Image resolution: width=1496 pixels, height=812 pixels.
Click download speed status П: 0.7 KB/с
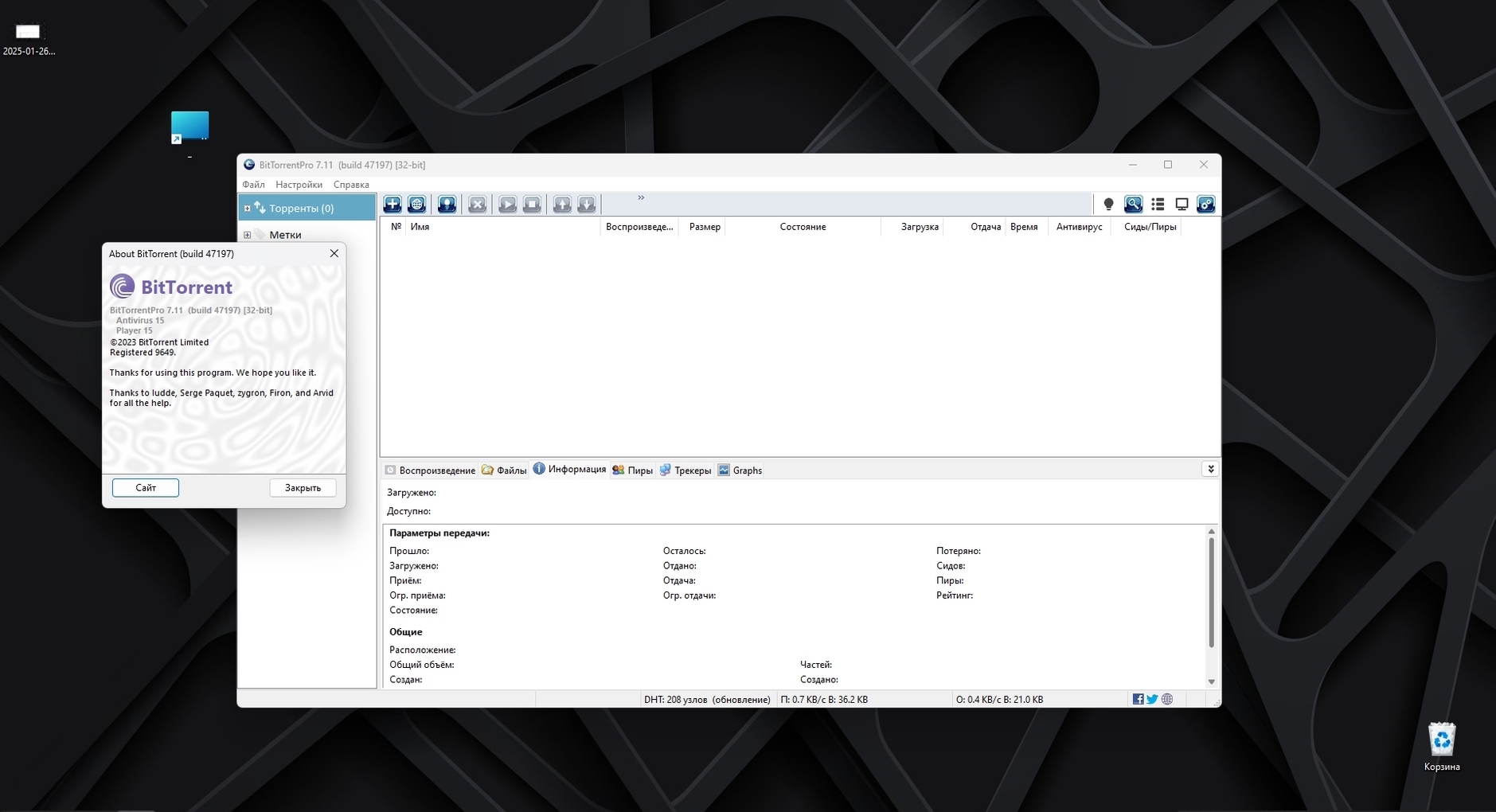coord(824,700)
